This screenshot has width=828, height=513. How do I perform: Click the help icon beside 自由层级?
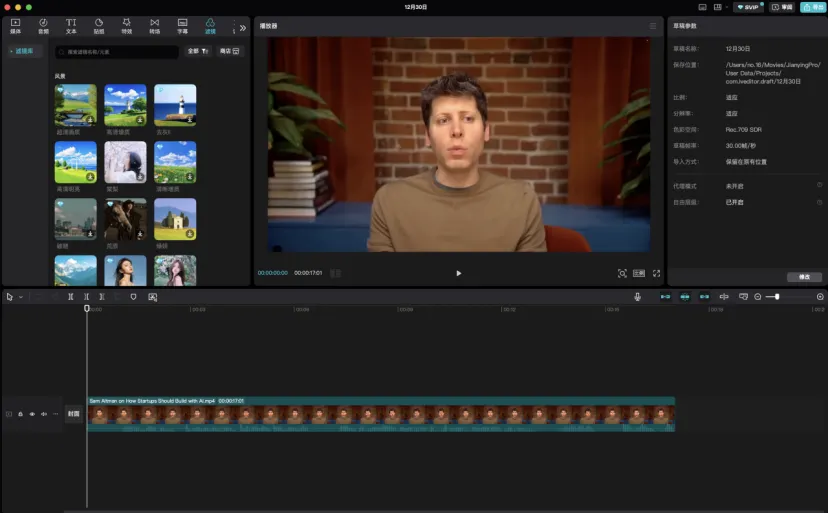pos(820,202)
